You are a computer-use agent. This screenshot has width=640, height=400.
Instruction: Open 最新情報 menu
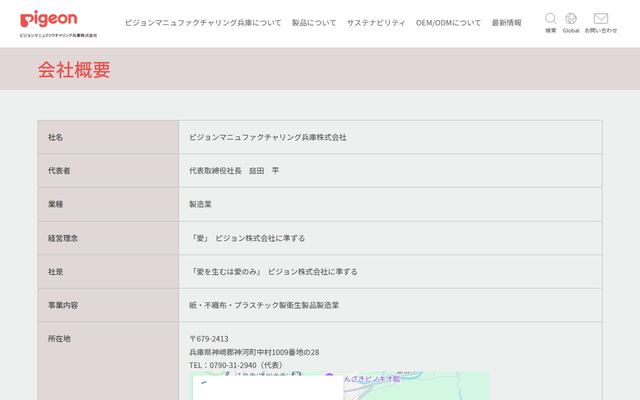coord(507,23)
